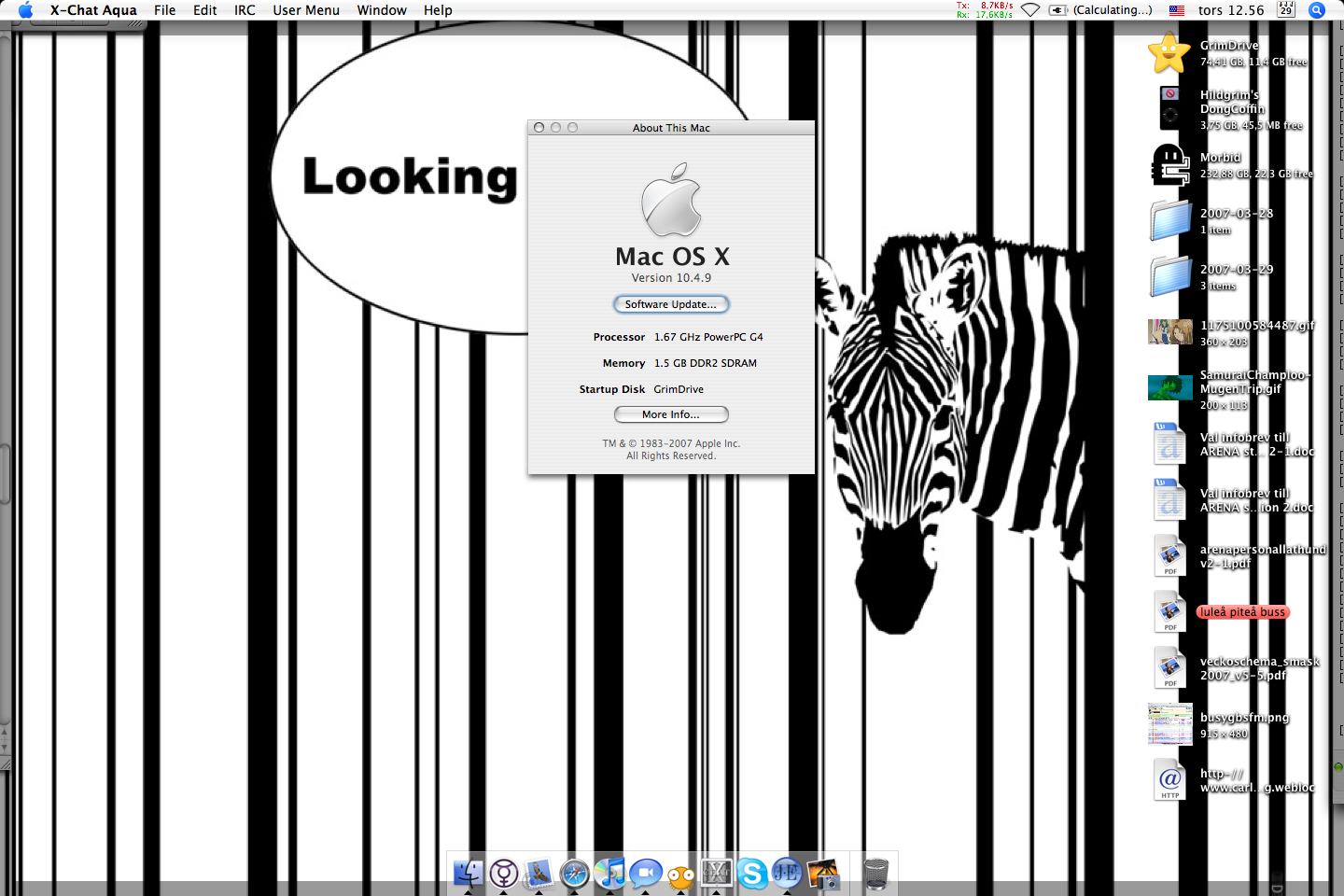The image size is (1344, 896).
Task: Select the veckoschema_smask 2007_v5-5.pdf icon
Action: pos(1170,667)
